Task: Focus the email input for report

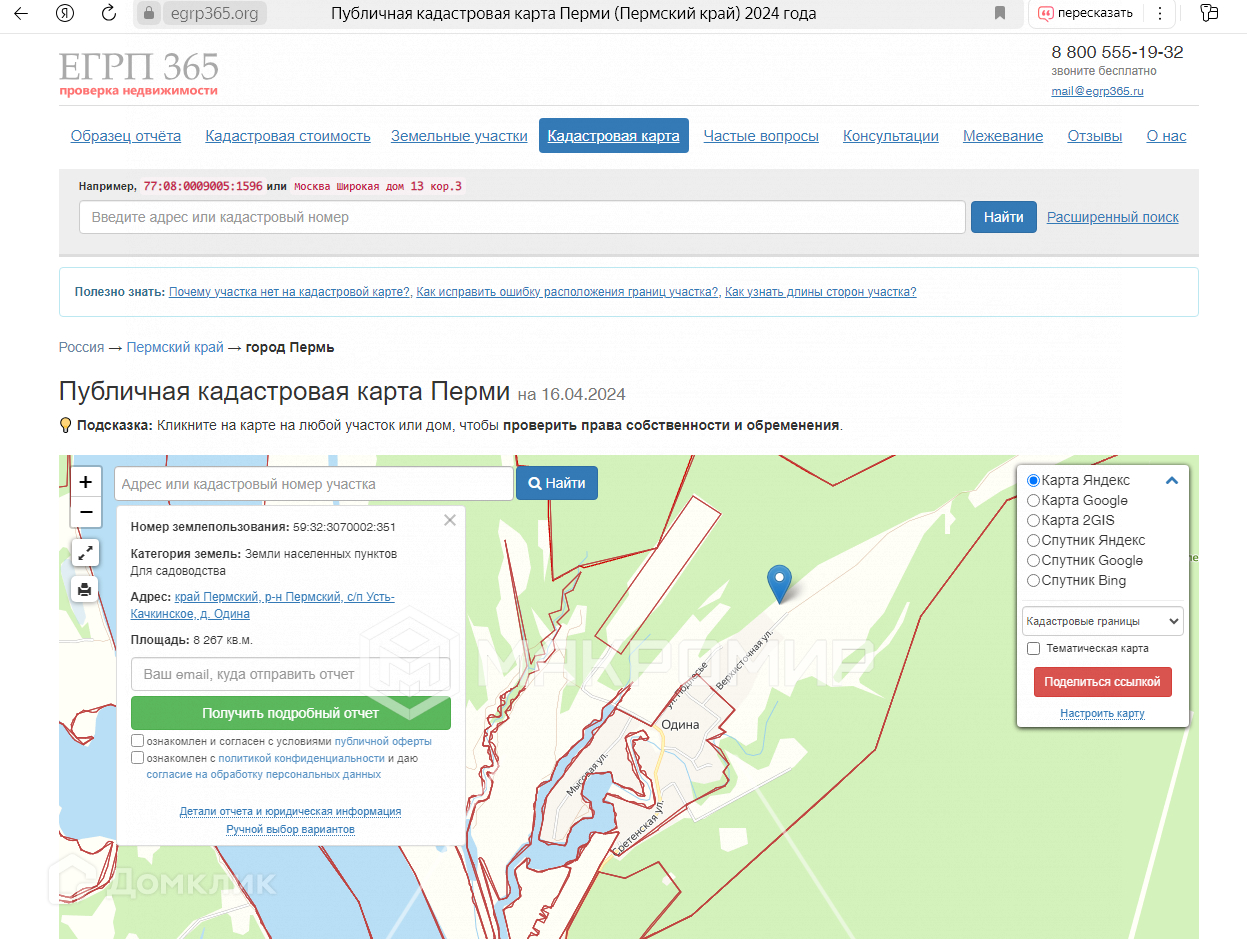Action: (291, 674)
